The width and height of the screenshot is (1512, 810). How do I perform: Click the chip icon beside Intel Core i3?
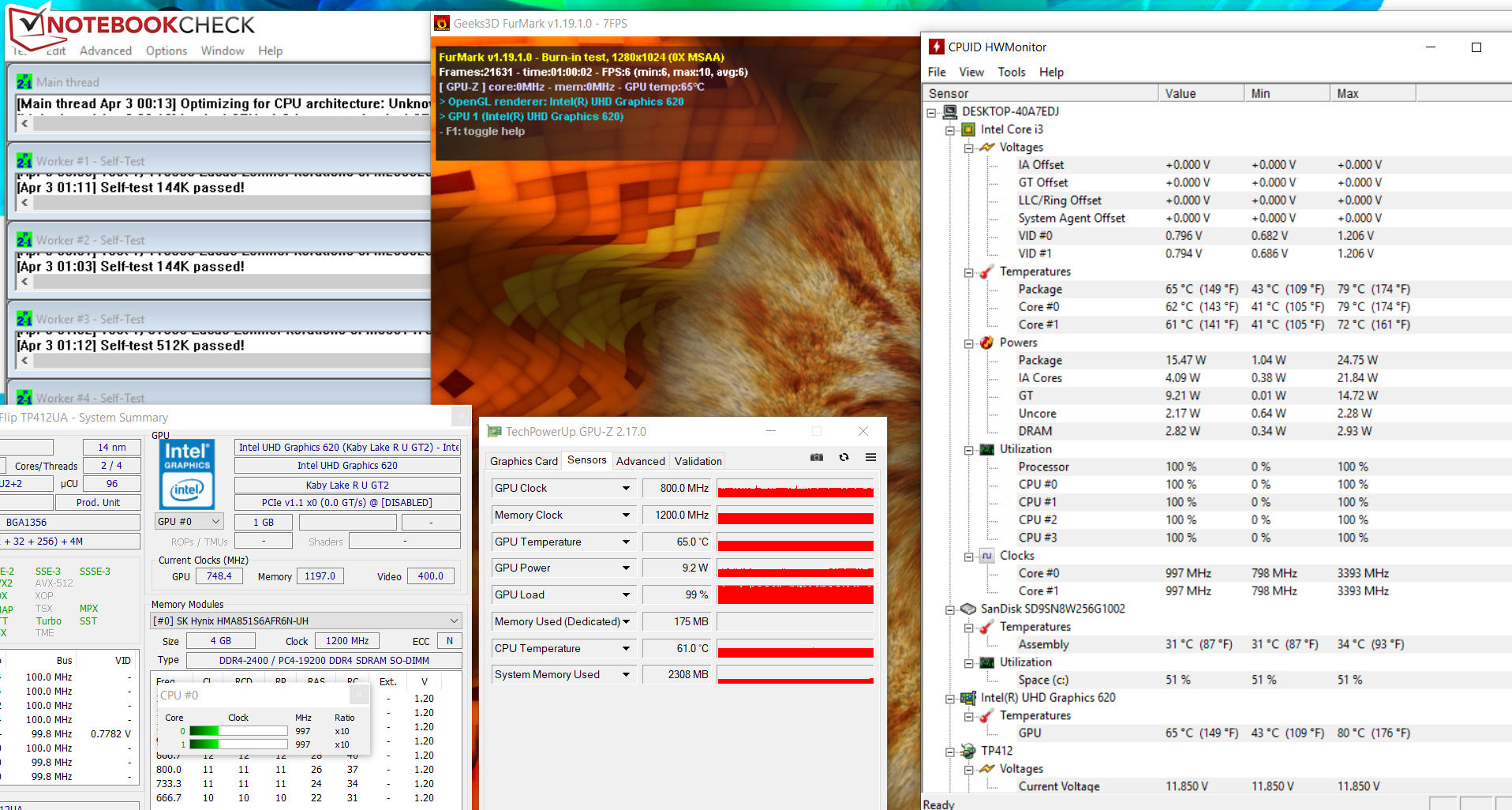(968, 129)
